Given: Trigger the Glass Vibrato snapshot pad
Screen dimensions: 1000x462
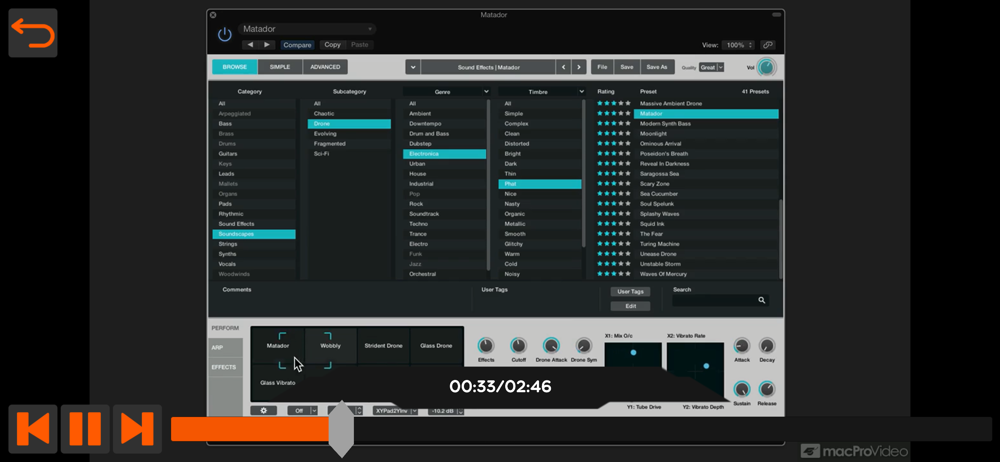Looking at the screenshot, I should pyautogui.click(x=278, y=382).
